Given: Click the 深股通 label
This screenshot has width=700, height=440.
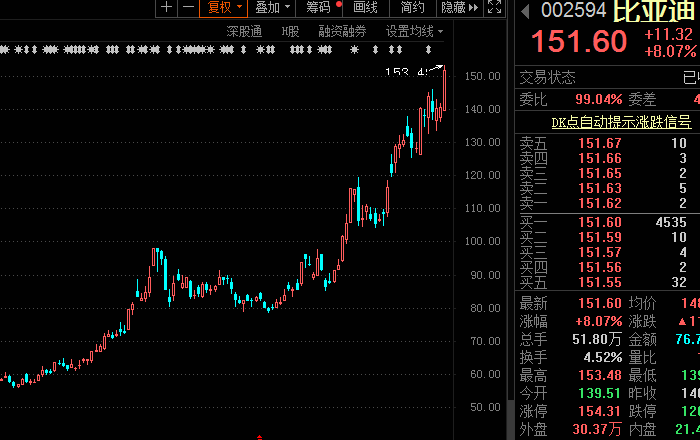Looking at the screenshot, I should (244, 31).
